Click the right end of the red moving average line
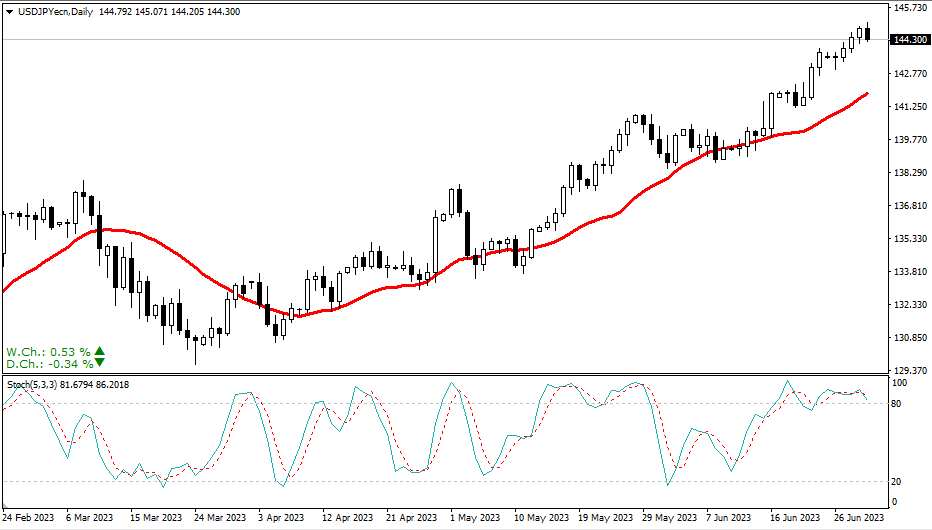 coord(865,93)
